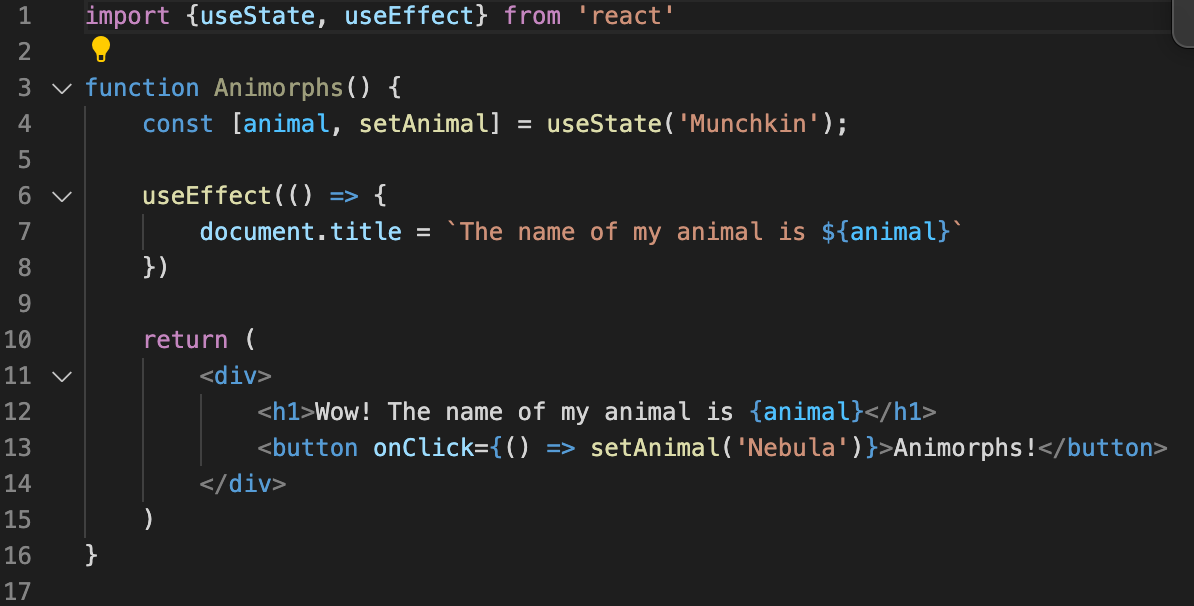Click the closing button tag
1194x606 pixels.
point(1103,448)
